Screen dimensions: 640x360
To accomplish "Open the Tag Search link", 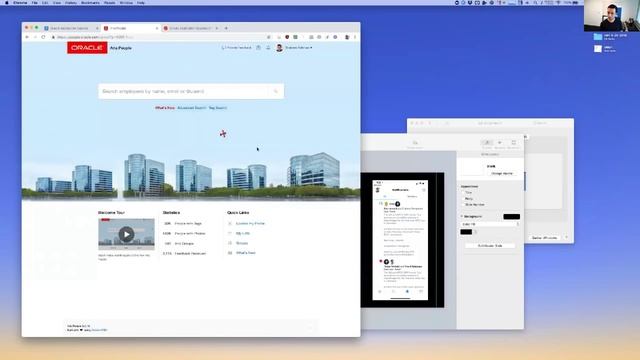I will tap(218, 108).
